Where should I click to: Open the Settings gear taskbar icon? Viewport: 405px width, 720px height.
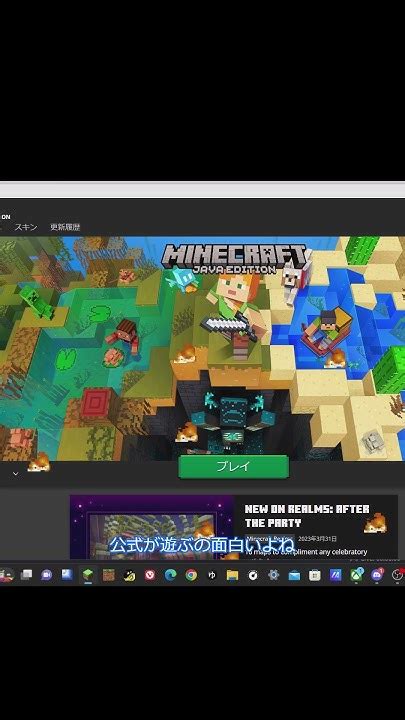[x=274, y=574]
